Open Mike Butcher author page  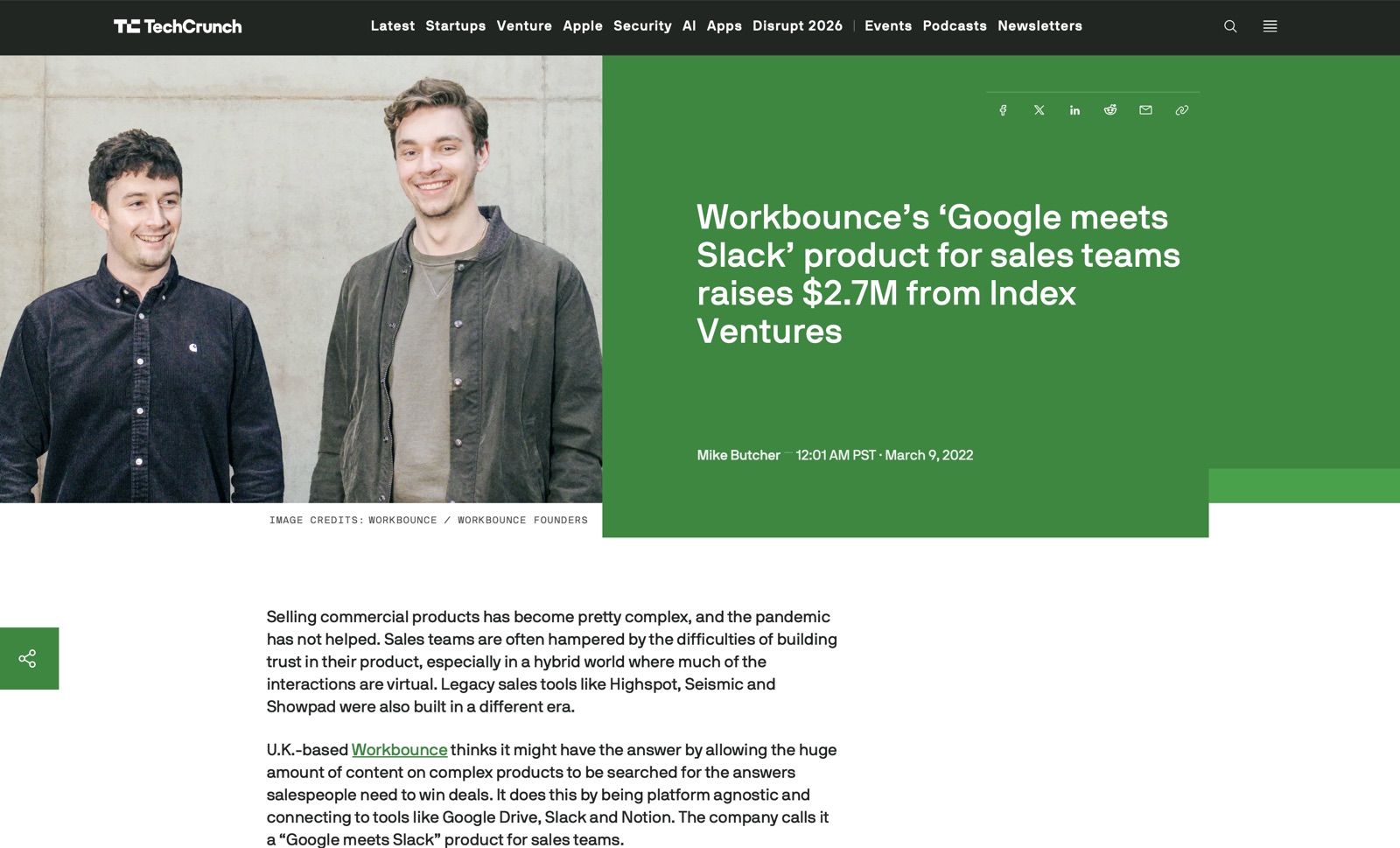738,455
